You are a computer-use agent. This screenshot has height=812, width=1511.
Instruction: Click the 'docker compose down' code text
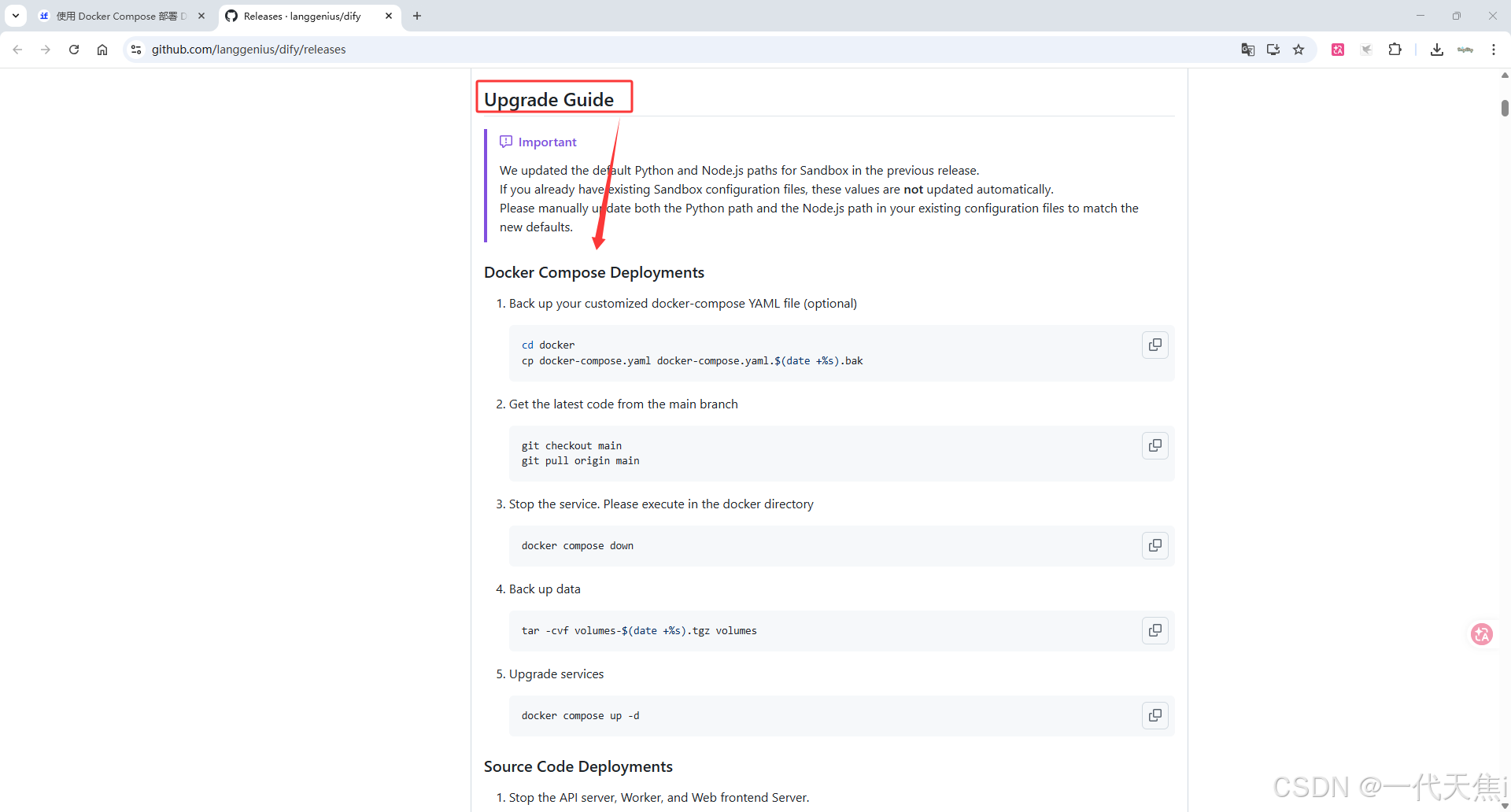coord(578,546)
